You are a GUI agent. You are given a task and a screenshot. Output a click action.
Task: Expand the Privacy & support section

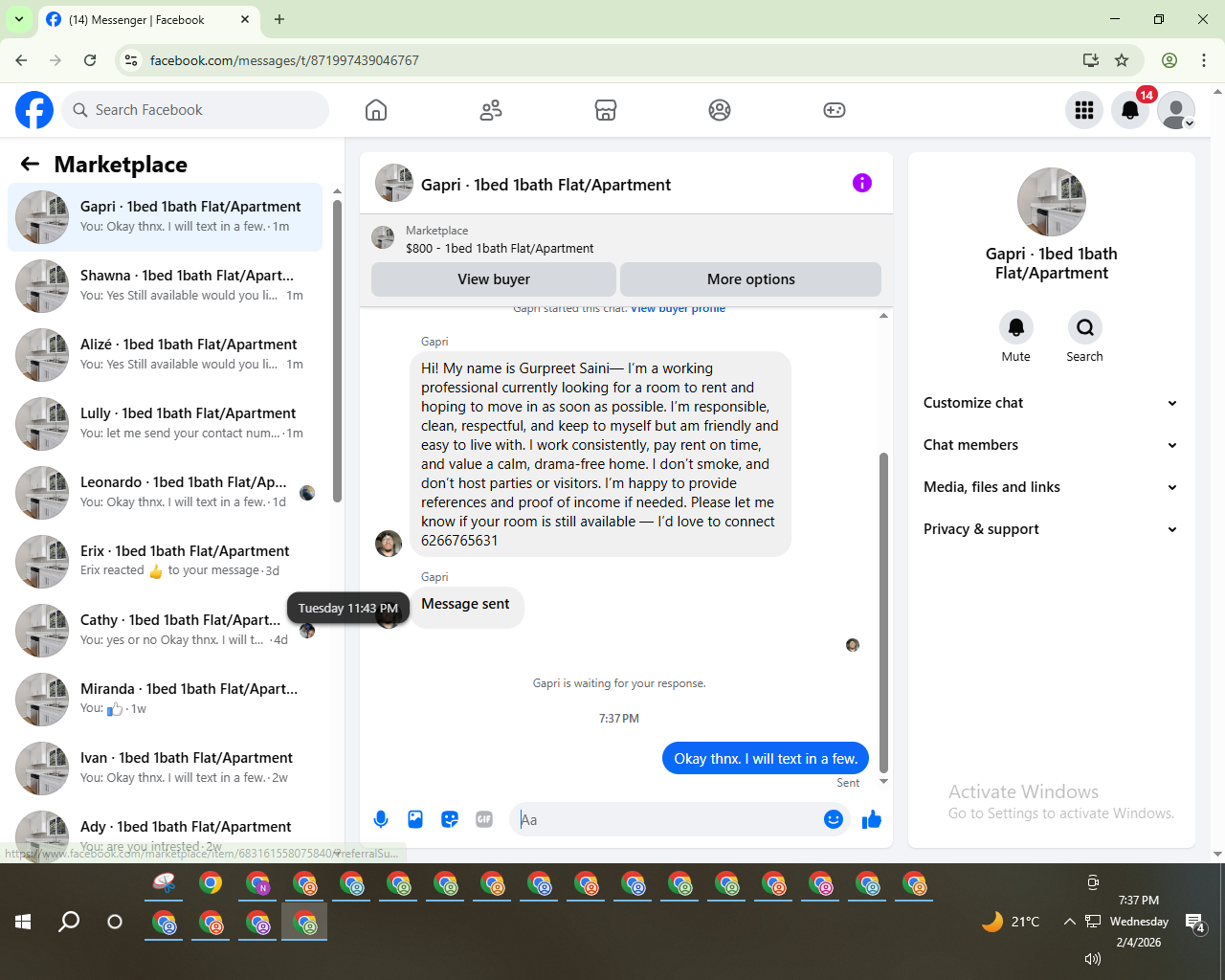[x=1051, y=529]
